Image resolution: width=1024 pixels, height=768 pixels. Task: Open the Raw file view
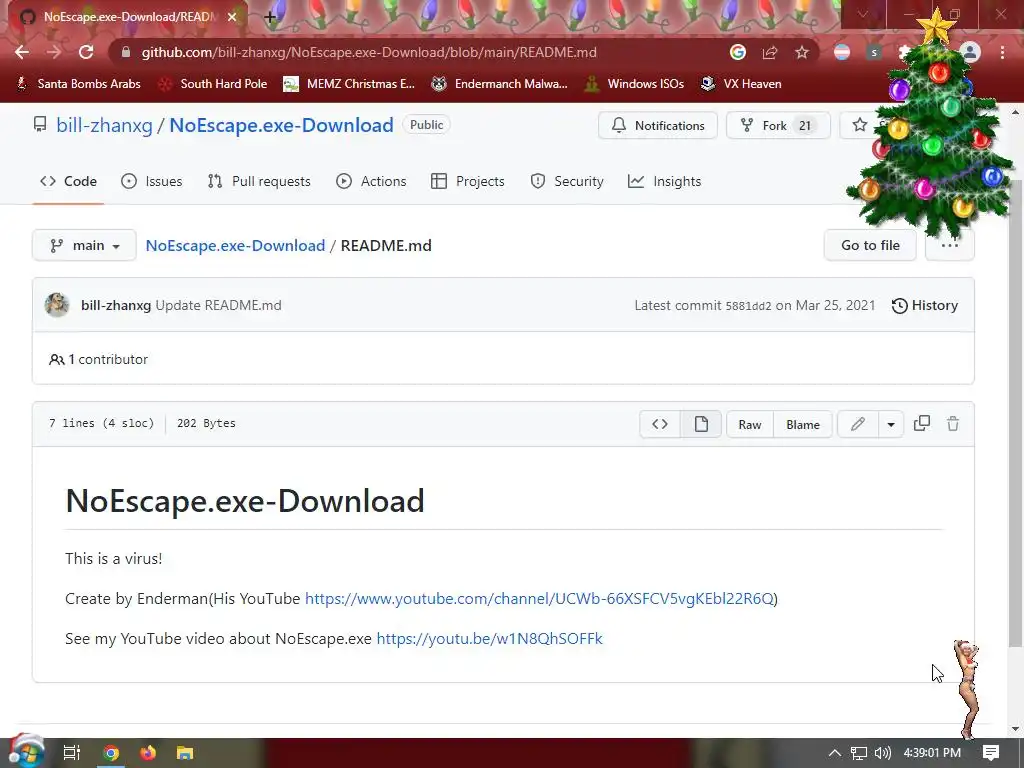[750, 424]
